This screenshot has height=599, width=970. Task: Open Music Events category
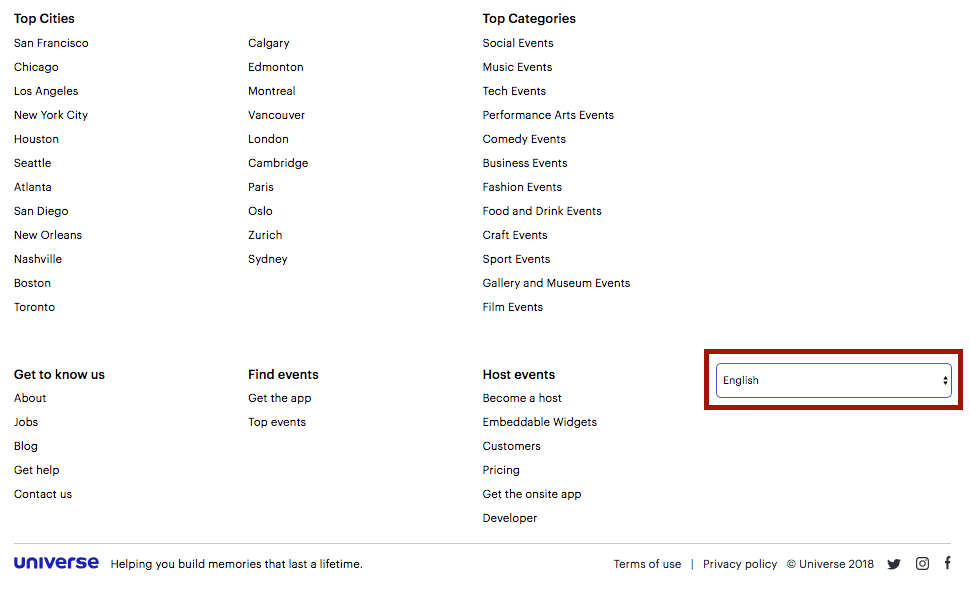[x=517, y=67]
